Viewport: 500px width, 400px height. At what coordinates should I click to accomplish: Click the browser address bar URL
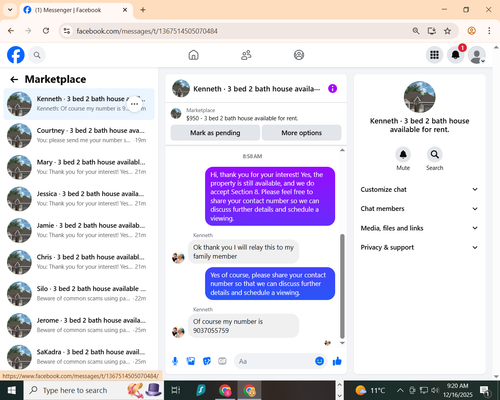click(x=147, y=31)
